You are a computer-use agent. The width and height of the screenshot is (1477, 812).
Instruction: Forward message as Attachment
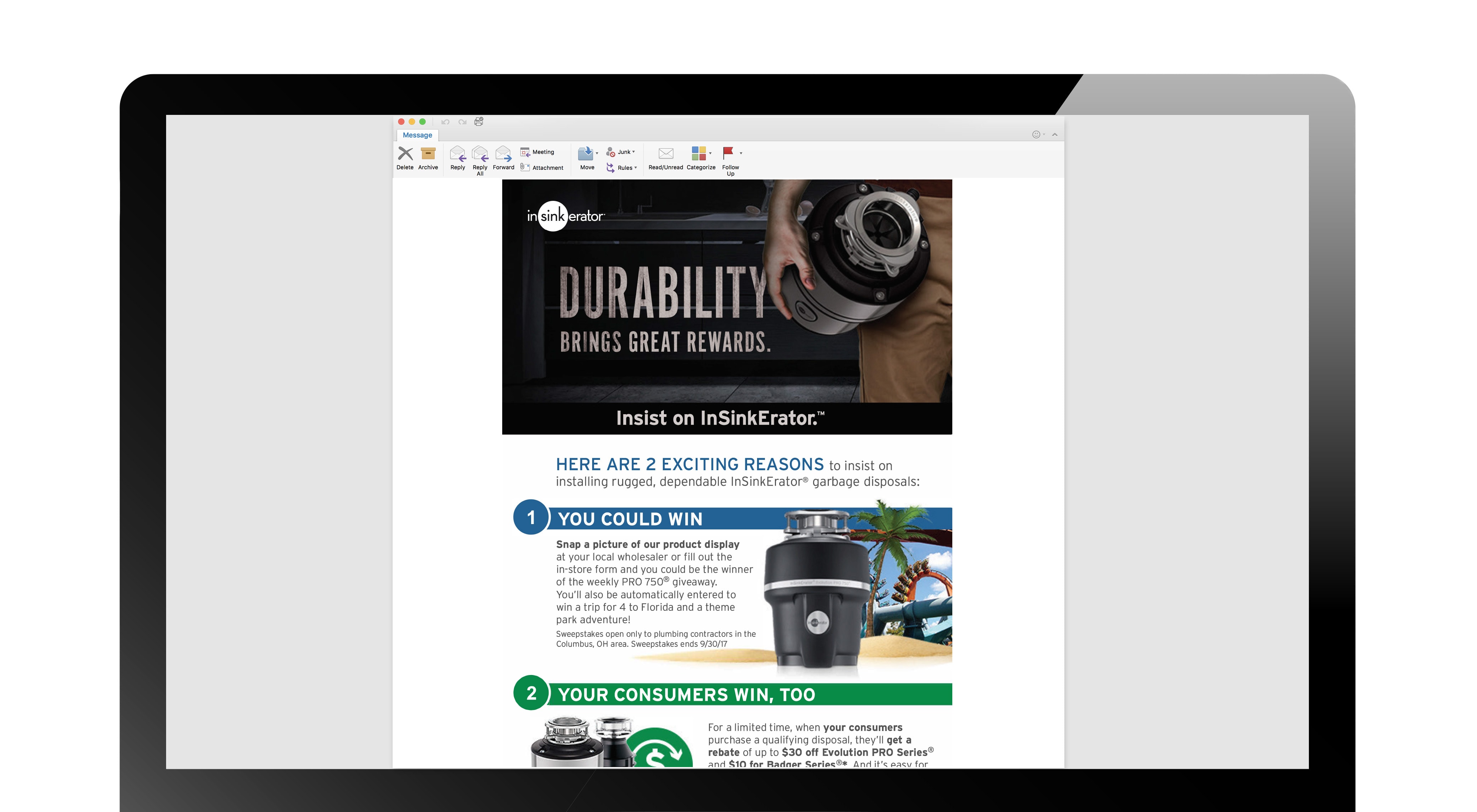tap(542, 167)
